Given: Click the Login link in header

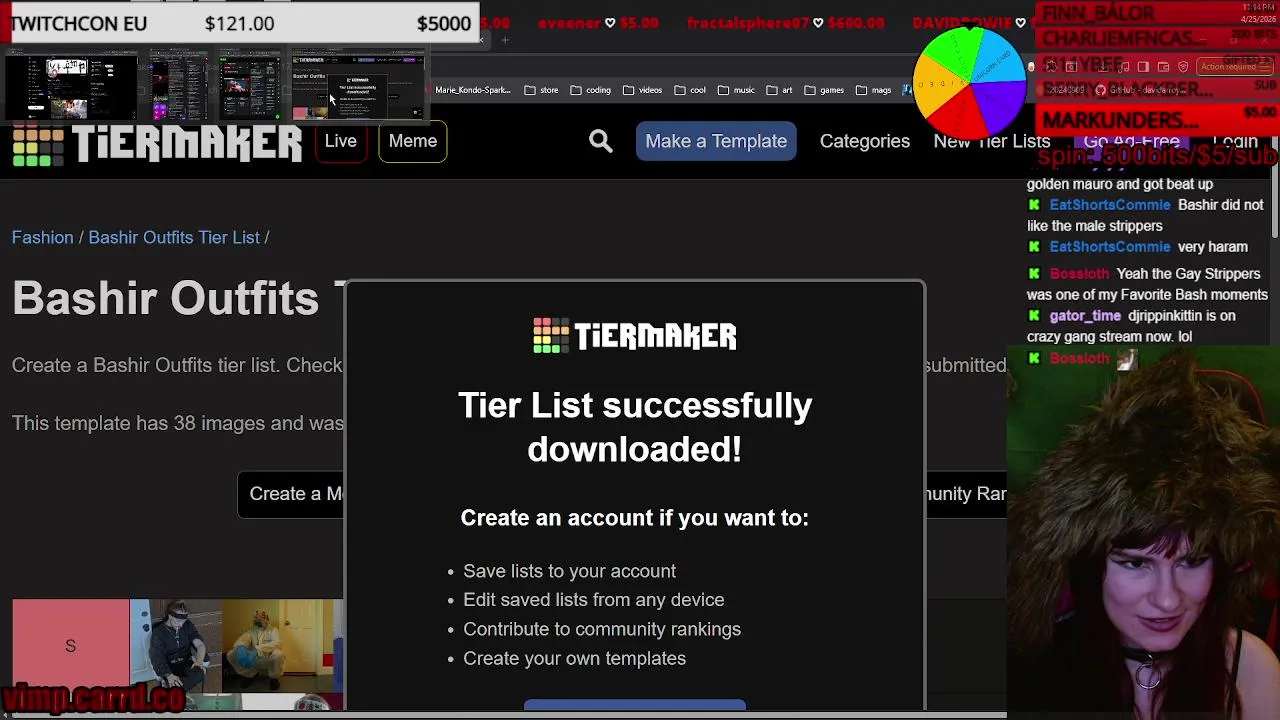Looking at the screenshot, I should tap(1235, 141).
